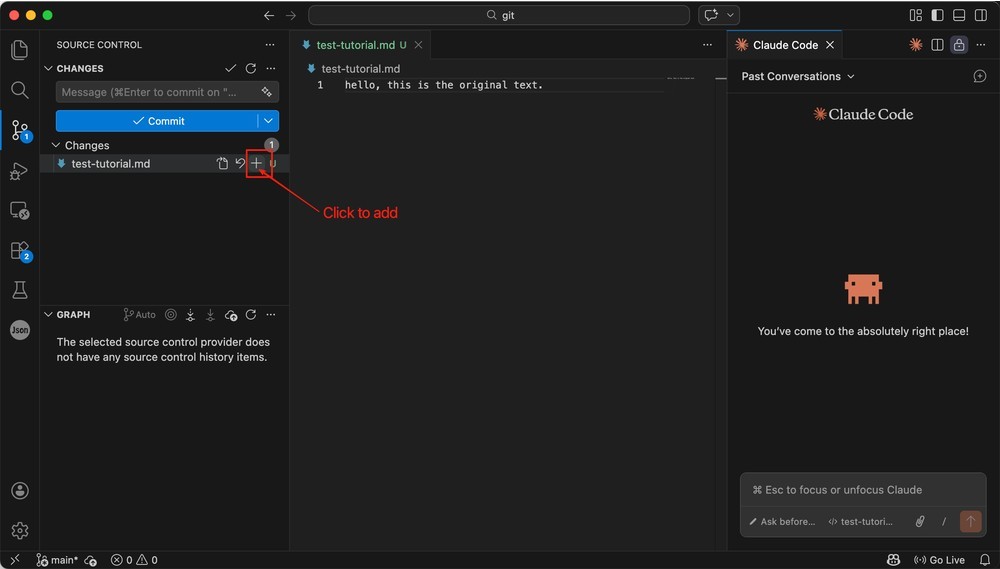Toggle the editor group lock icon
Image resolution: width=1000 pixels, height=569 pixels.
pyautogui.click(x=959, y=45)
